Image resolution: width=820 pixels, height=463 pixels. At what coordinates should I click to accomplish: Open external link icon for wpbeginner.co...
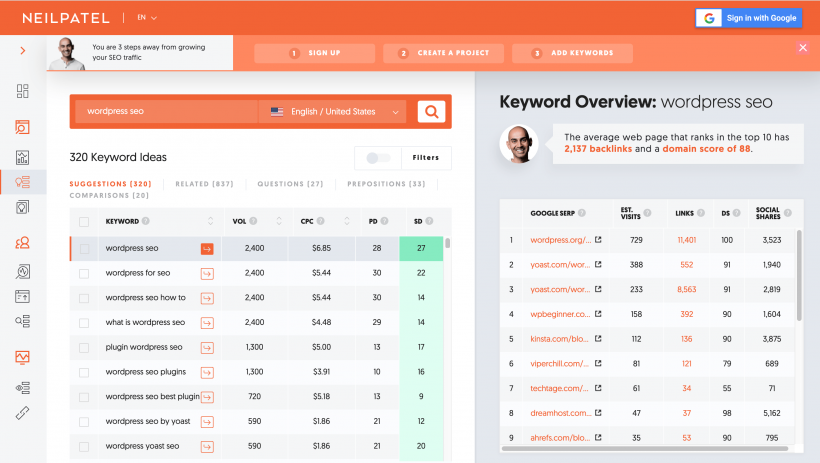tap(598, 314)
